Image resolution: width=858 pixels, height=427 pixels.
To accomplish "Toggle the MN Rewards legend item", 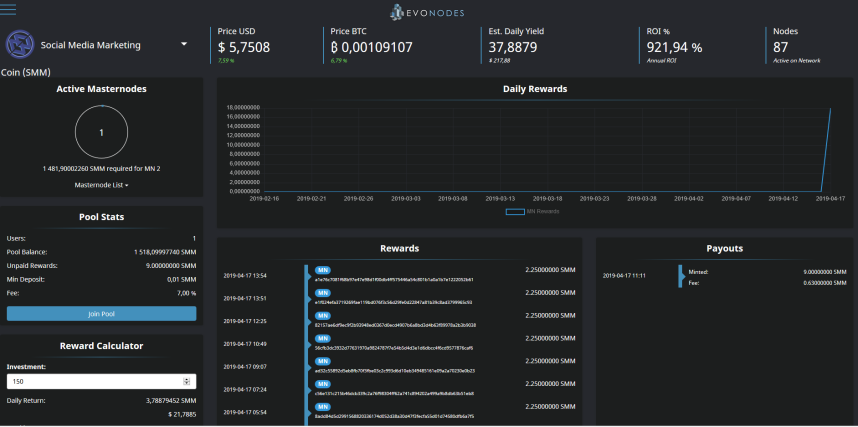I will coord(532,211).
